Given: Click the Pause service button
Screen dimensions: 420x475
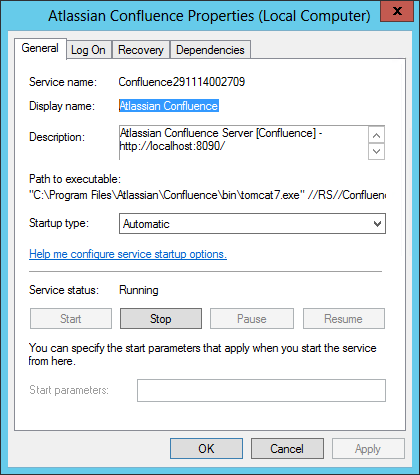Looking at the screenshot, I should 252,319.
